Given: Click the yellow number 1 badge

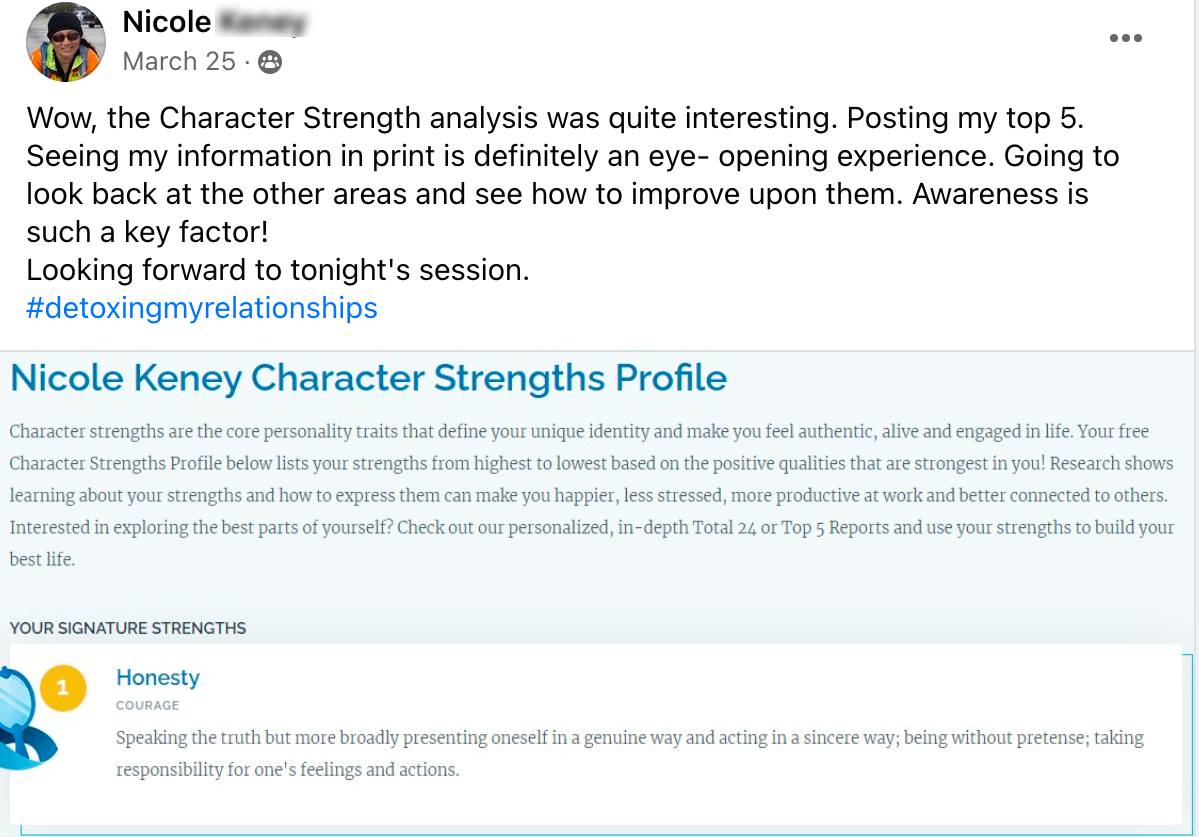Looking at the screenshot, I should point(62,687).
